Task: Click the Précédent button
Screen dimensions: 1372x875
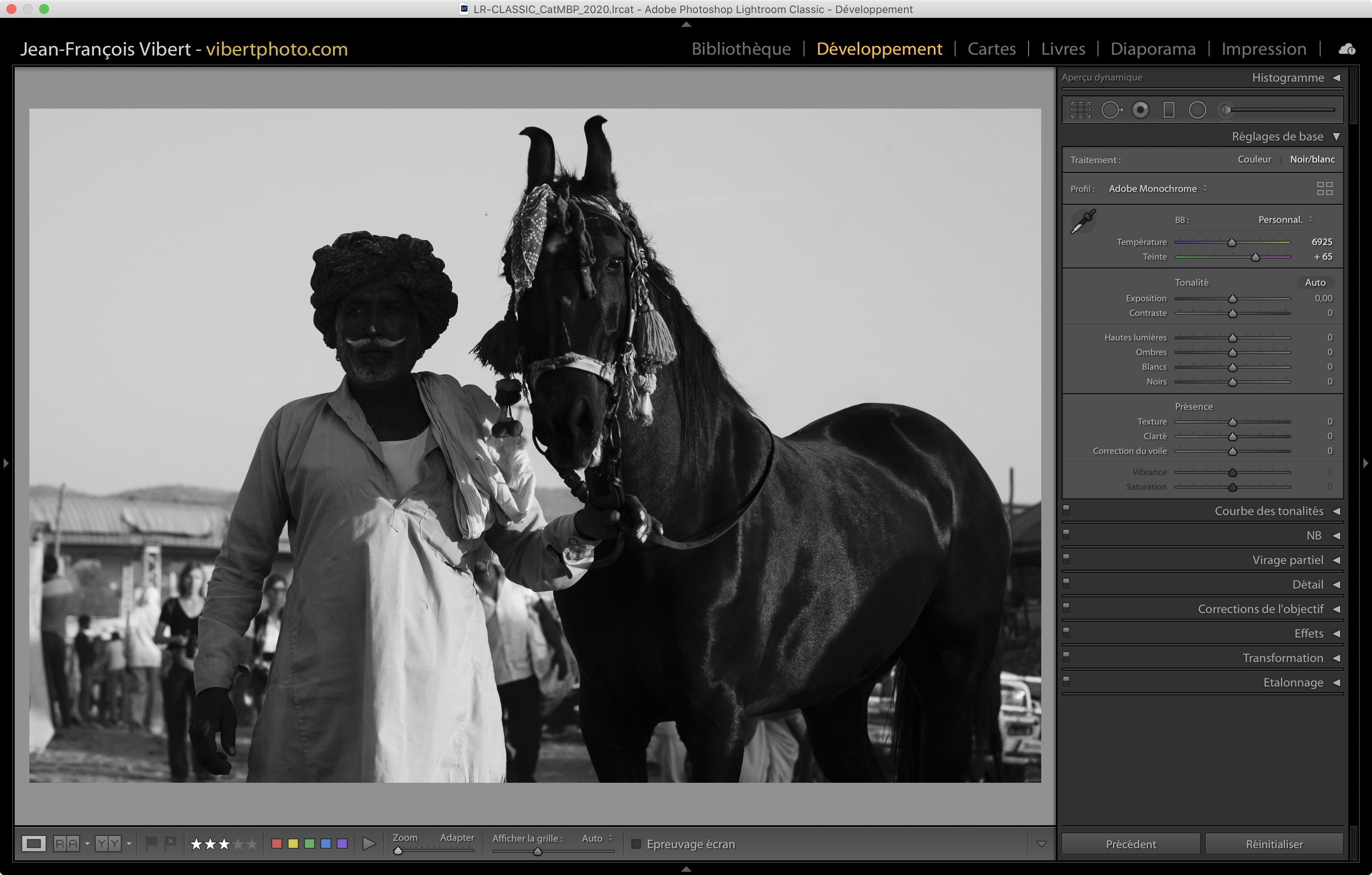Action: 1130,844
